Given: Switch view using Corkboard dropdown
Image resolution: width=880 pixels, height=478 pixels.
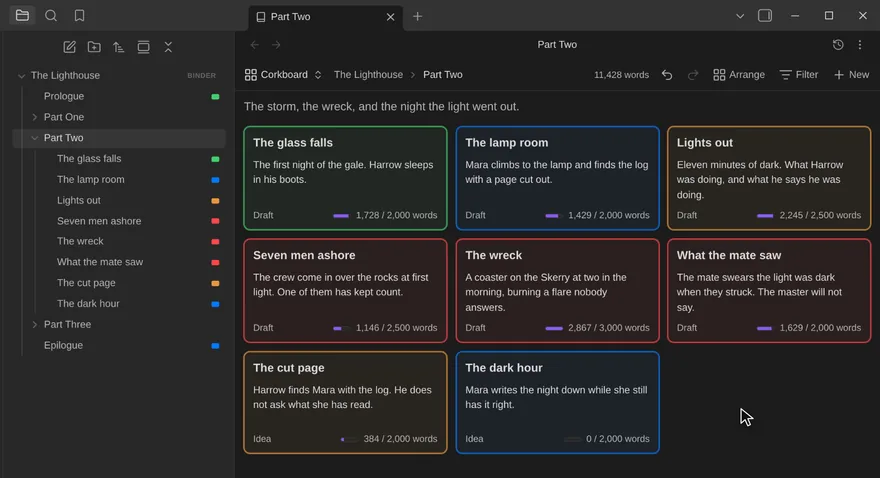Looking at the screenshot, I should tap(283, 75).
